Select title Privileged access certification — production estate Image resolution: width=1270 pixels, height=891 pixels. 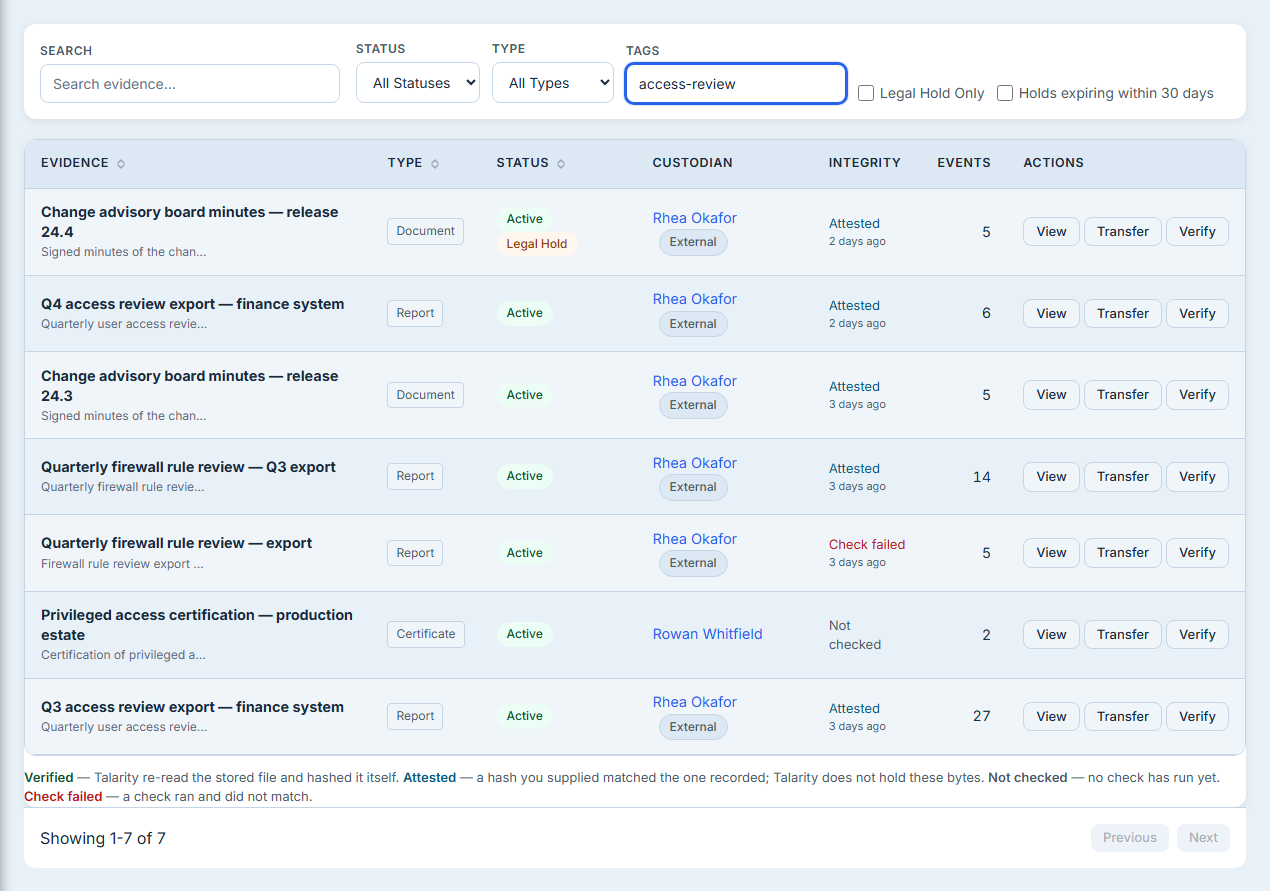pos(197,625)
